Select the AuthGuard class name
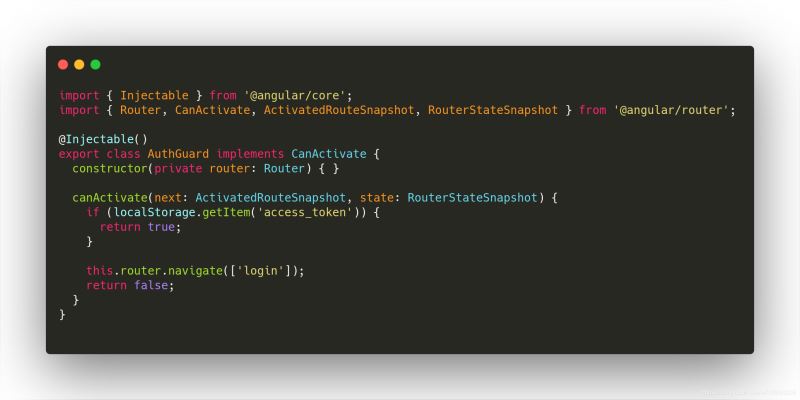The height and width of the screenshot is (400, 800). tap(178, 154)
